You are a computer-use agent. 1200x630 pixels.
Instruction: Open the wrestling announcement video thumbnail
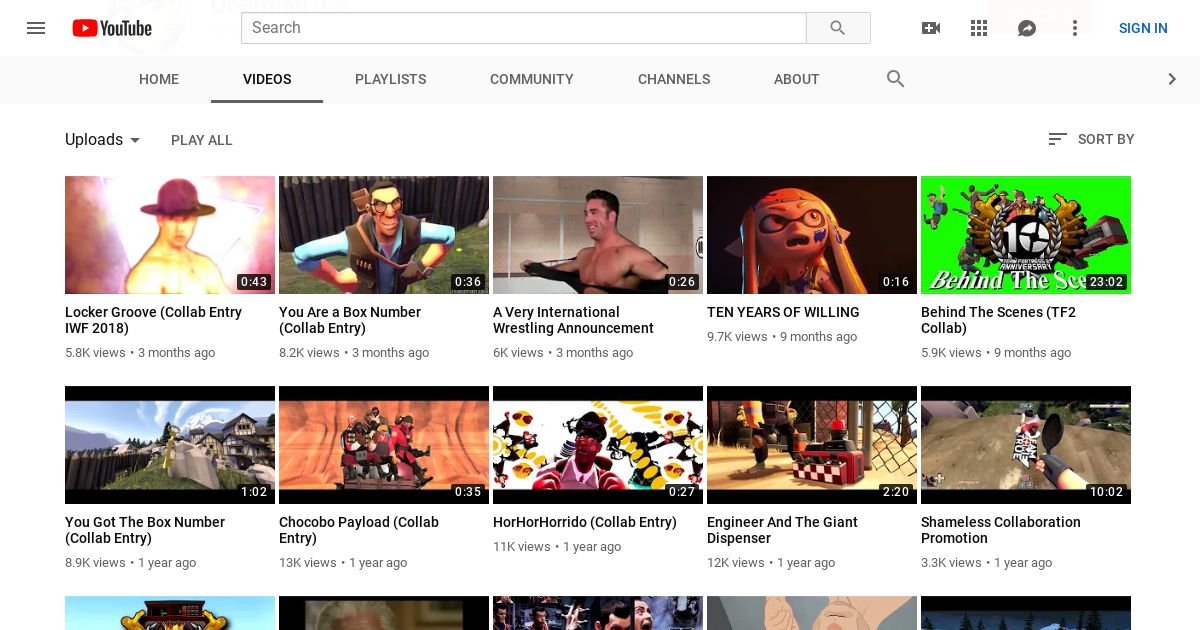coord(598,235)
